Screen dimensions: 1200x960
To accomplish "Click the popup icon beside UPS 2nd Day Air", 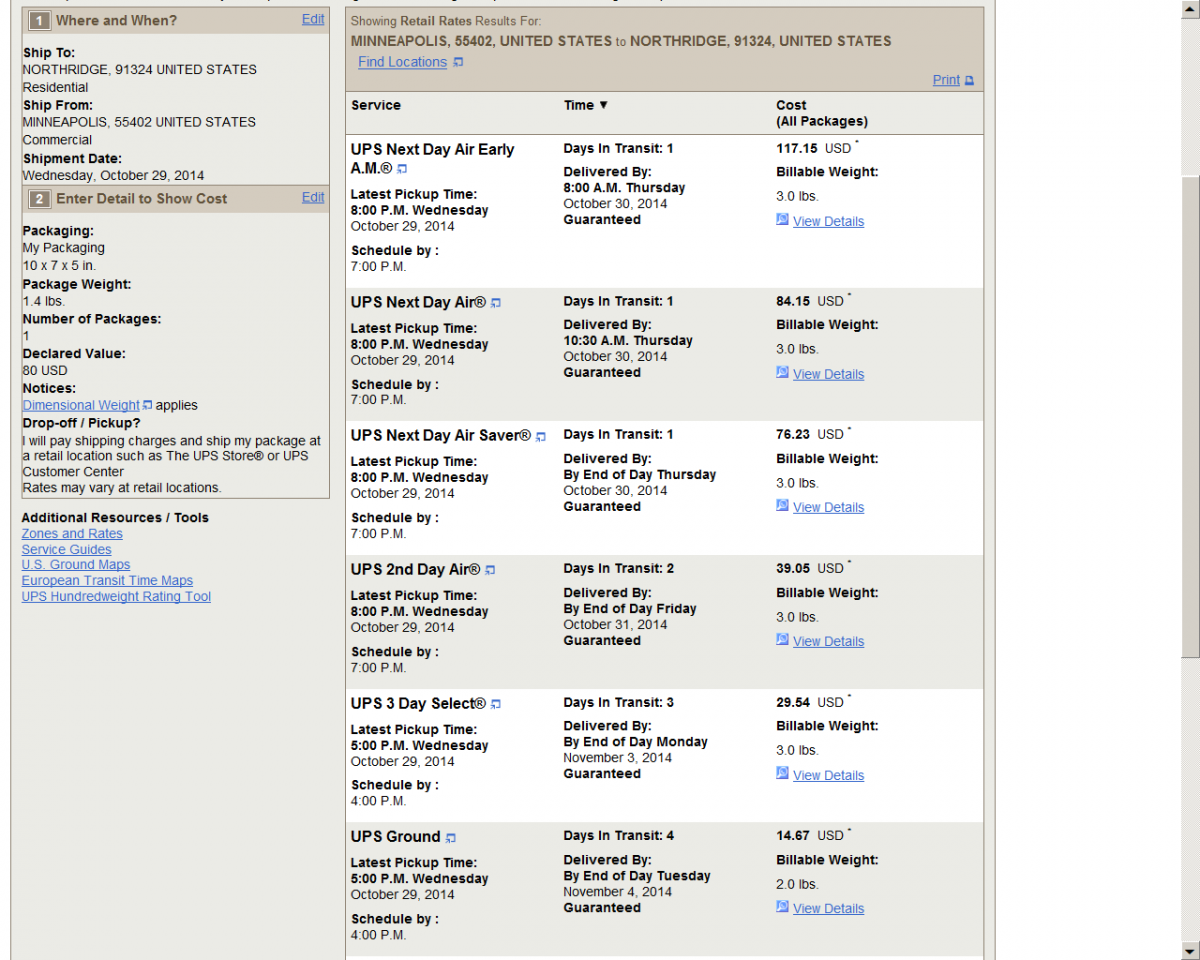I will pyautogui.click(x=490, y=571).
